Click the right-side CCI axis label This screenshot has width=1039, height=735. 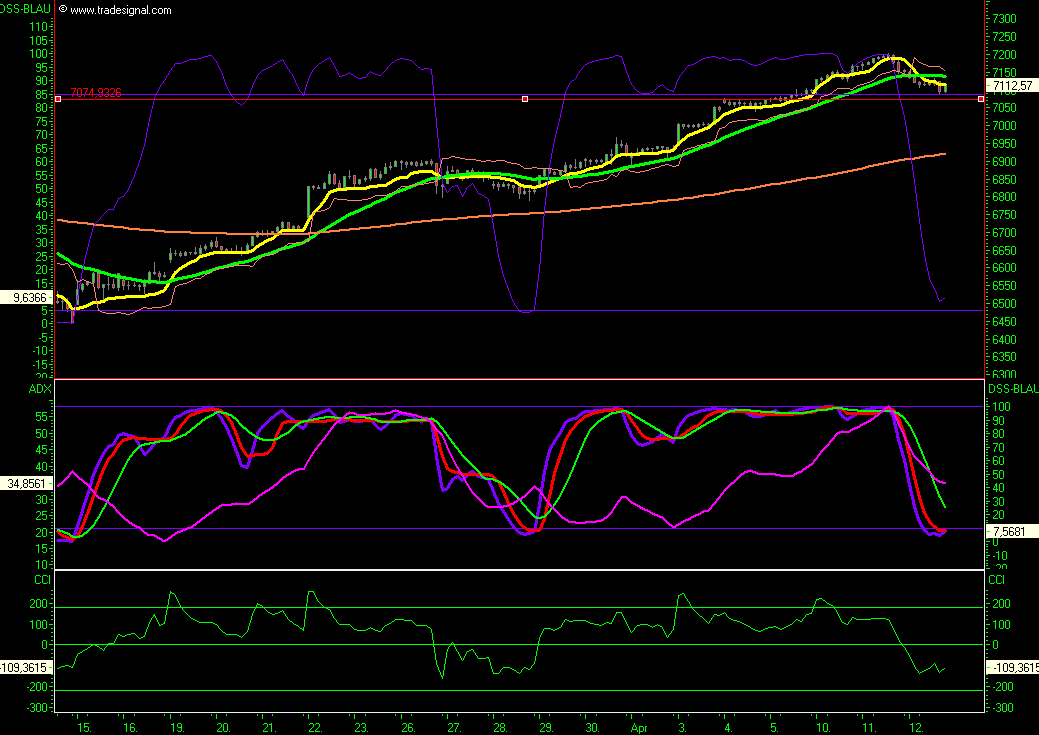click(x=997, y=579)
